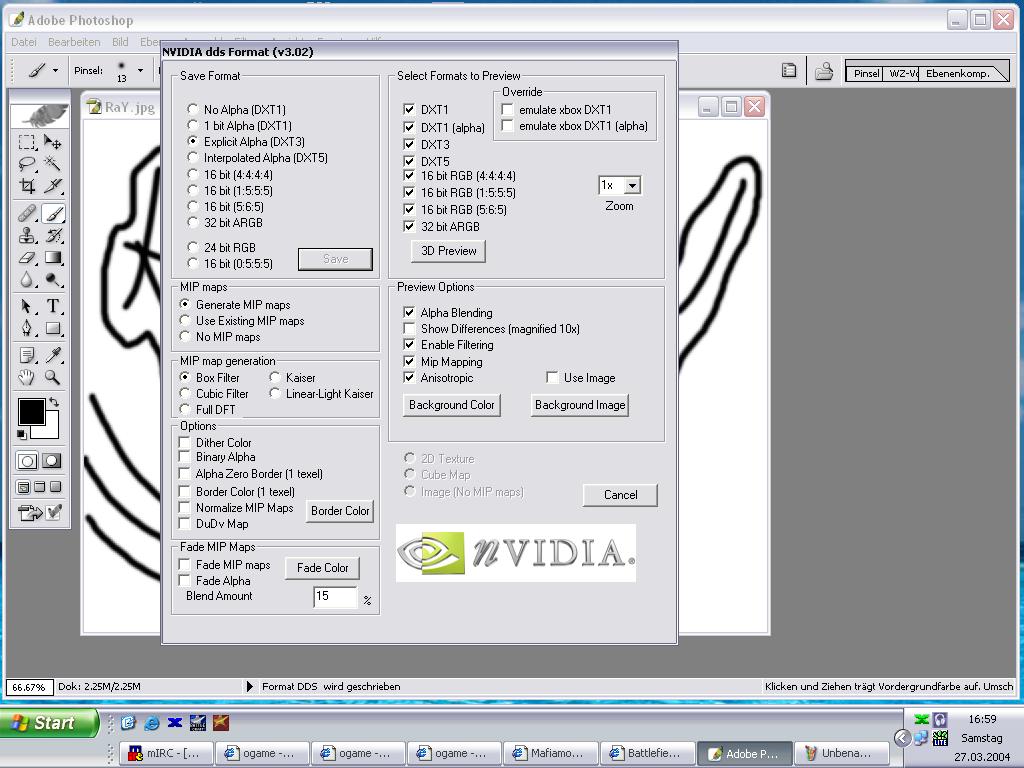The image size is (1024, 768).
Task: Click the Border Color button
Action: tap(340, 511)
